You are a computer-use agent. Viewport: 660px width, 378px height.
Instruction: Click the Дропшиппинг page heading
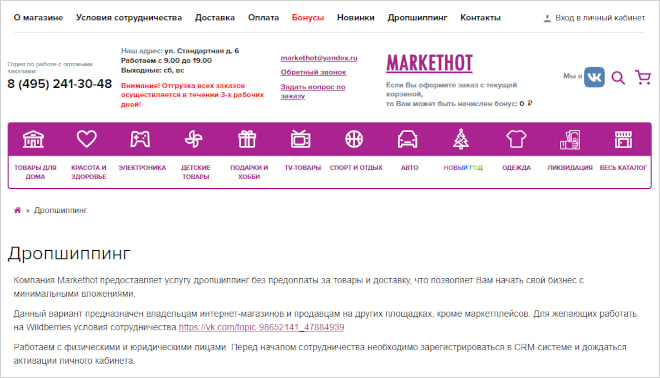69,253
